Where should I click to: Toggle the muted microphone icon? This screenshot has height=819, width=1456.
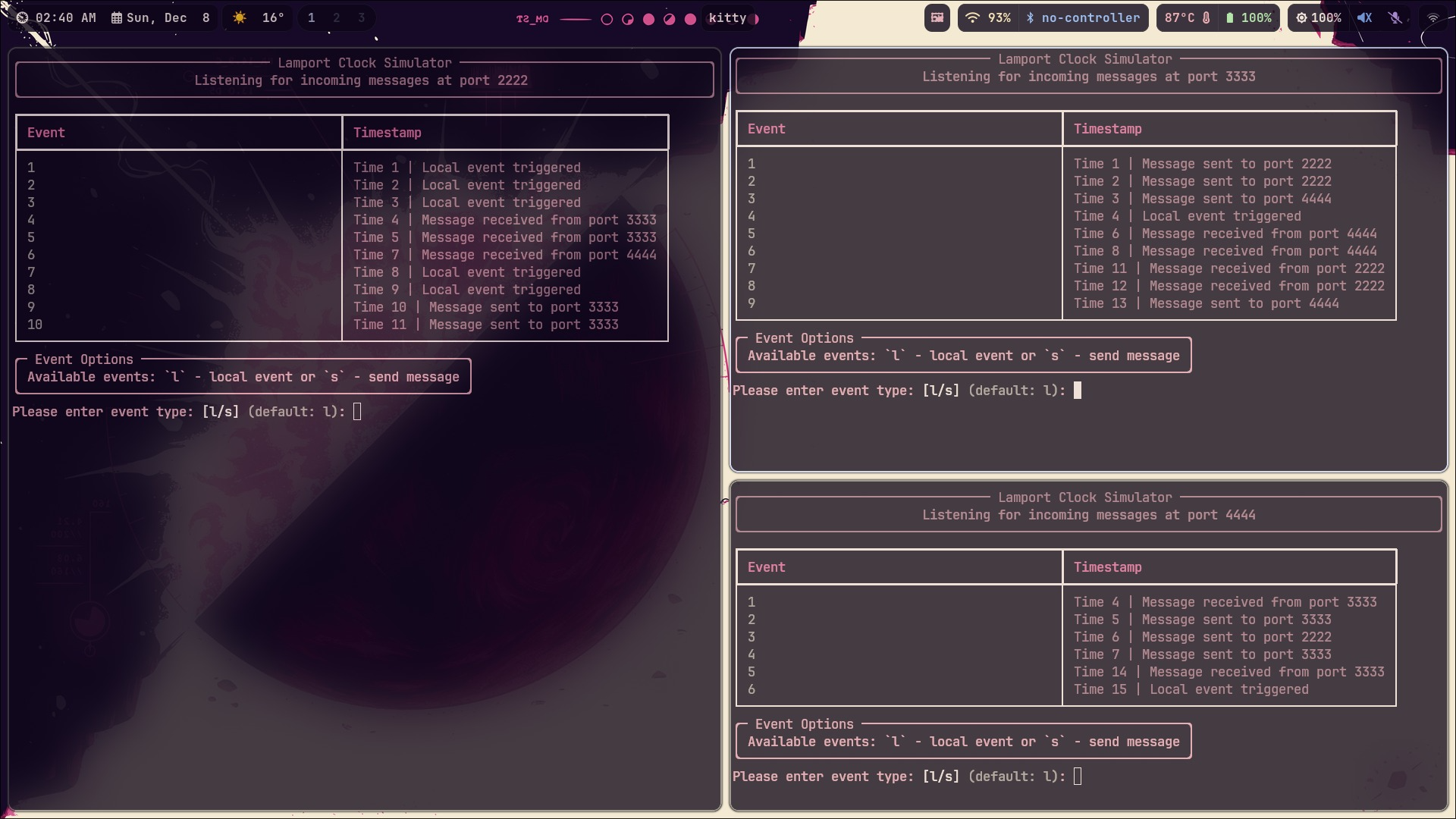[1395, 17]
